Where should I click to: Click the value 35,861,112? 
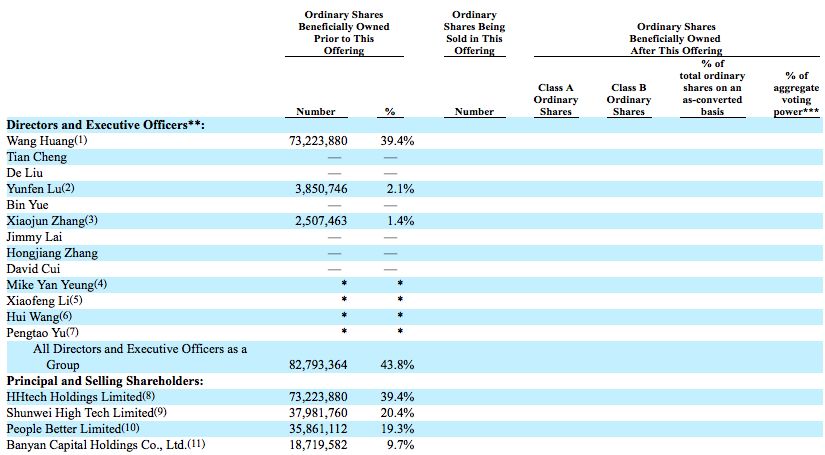318,429
